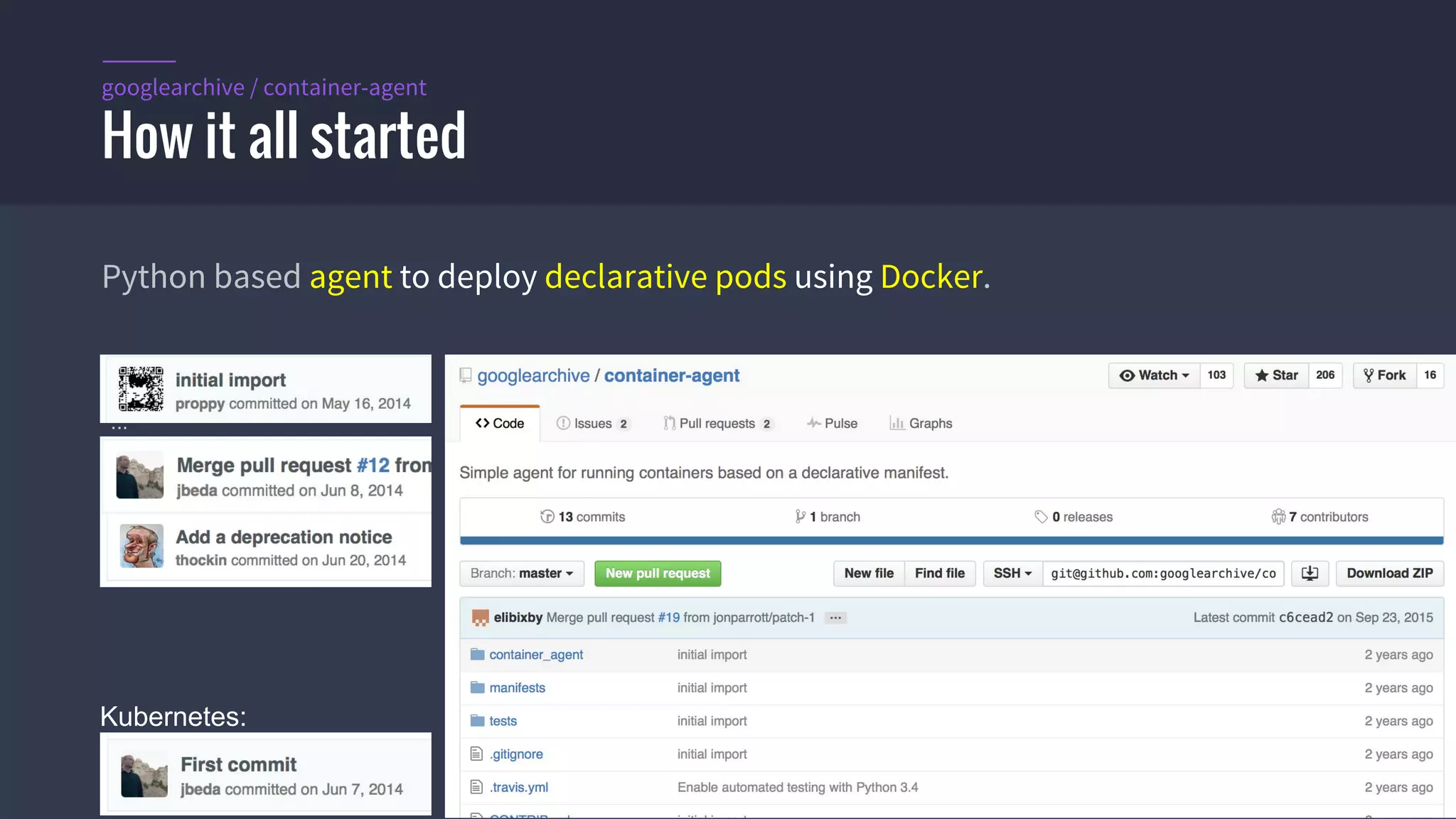Open the Branch: master dropdown
The width and height of the screenshot is (1456, 819).
[x=522, y=574]
